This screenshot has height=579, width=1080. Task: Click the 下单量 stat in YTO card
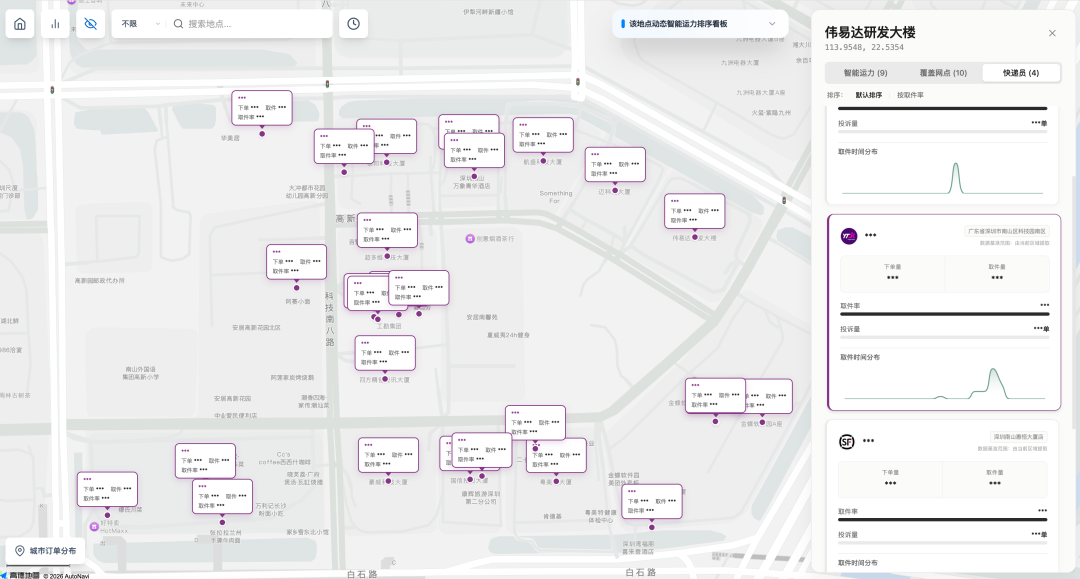(x=892, y=273)
